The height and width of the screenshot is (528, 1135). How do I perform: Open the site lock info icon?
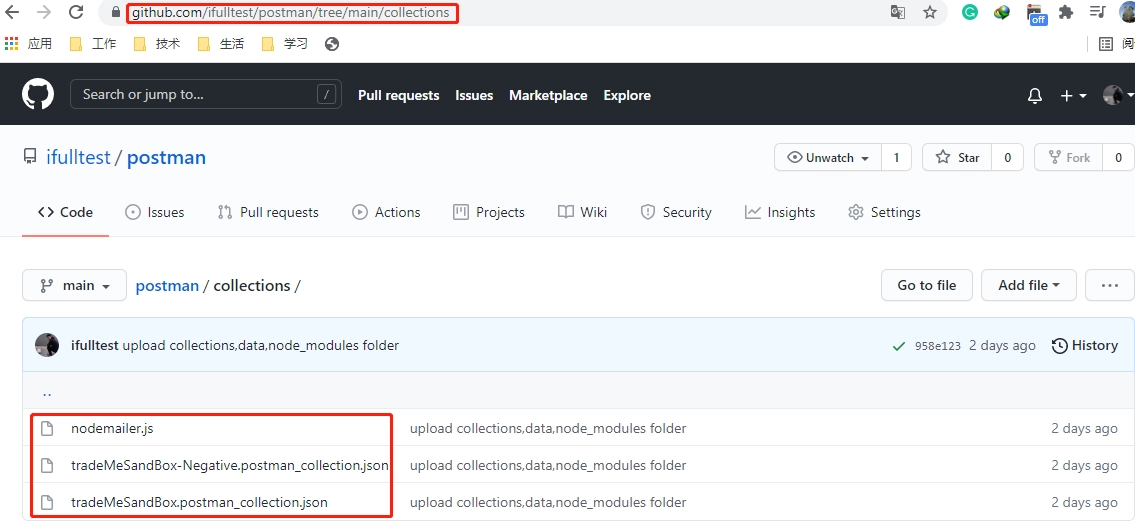coord(115,12)
